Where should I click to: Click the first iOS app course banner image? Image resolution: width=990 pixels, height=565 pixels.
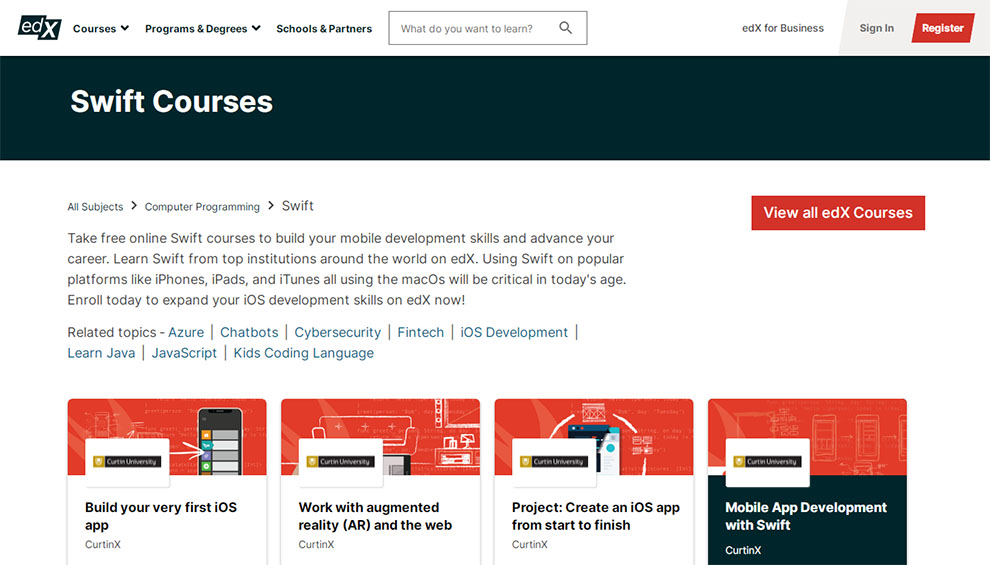point(167,436)
